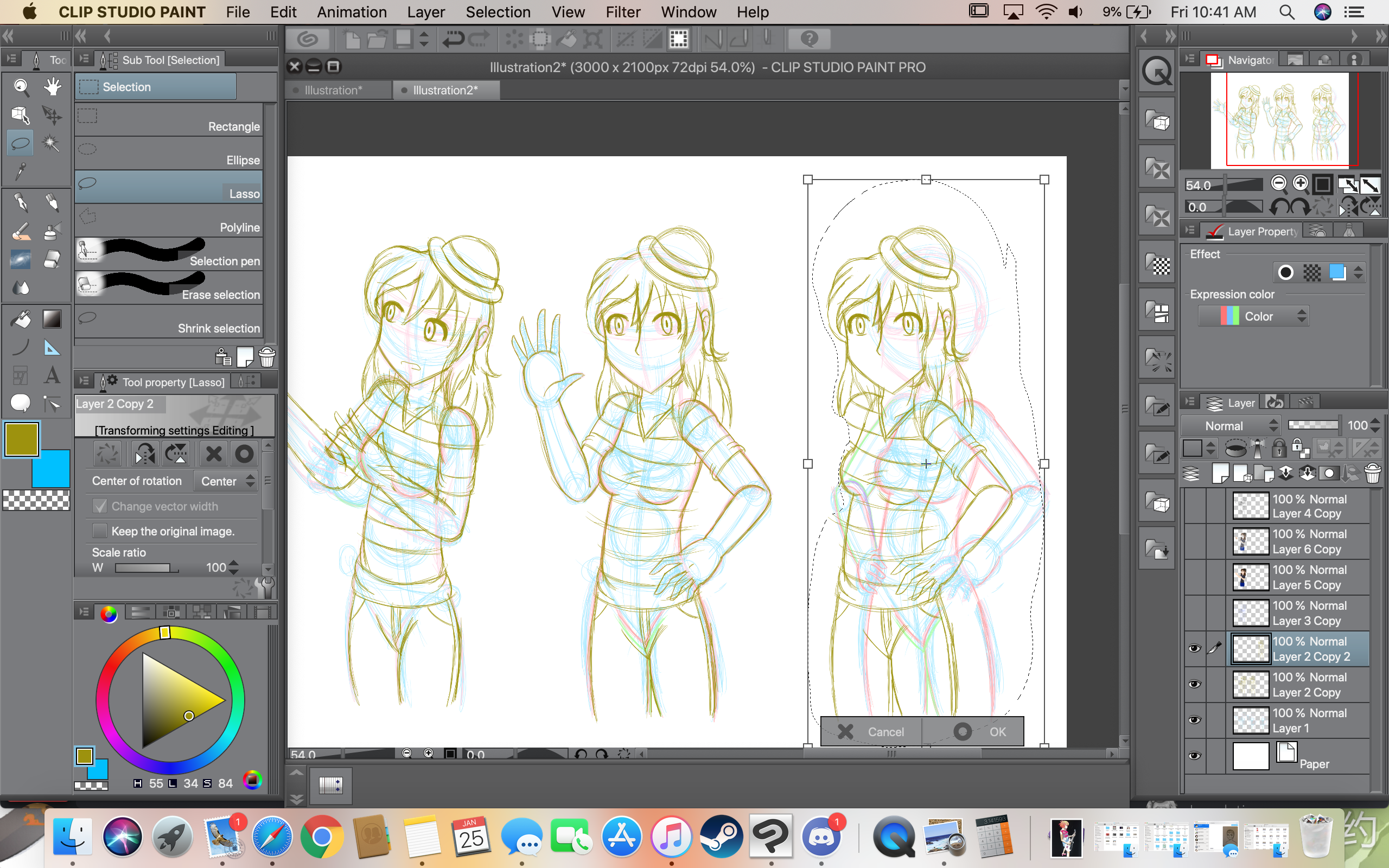The width and height of the screenshot is (1389, 868).
Task: Toggle visibility of Layer 2 Copy 2
Action: coord(1194,649)
